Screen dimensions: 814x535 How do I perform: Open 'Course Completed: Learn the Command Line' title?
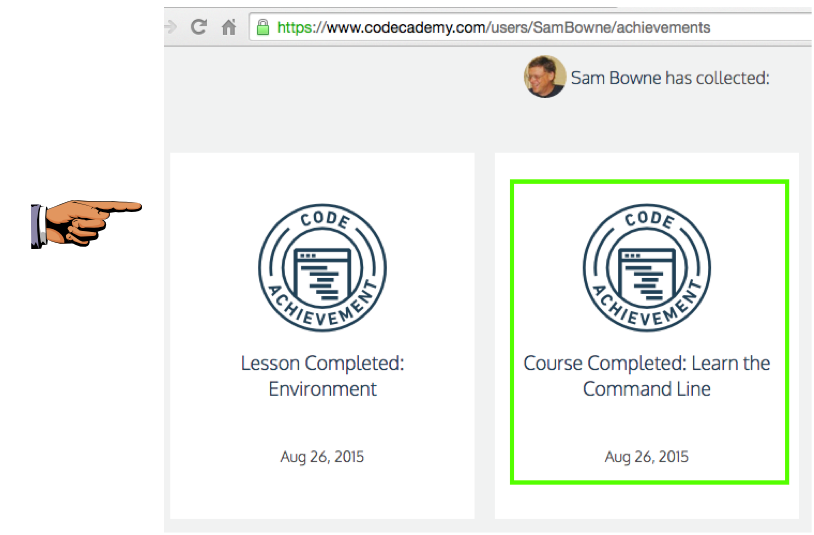coord(647,376)
